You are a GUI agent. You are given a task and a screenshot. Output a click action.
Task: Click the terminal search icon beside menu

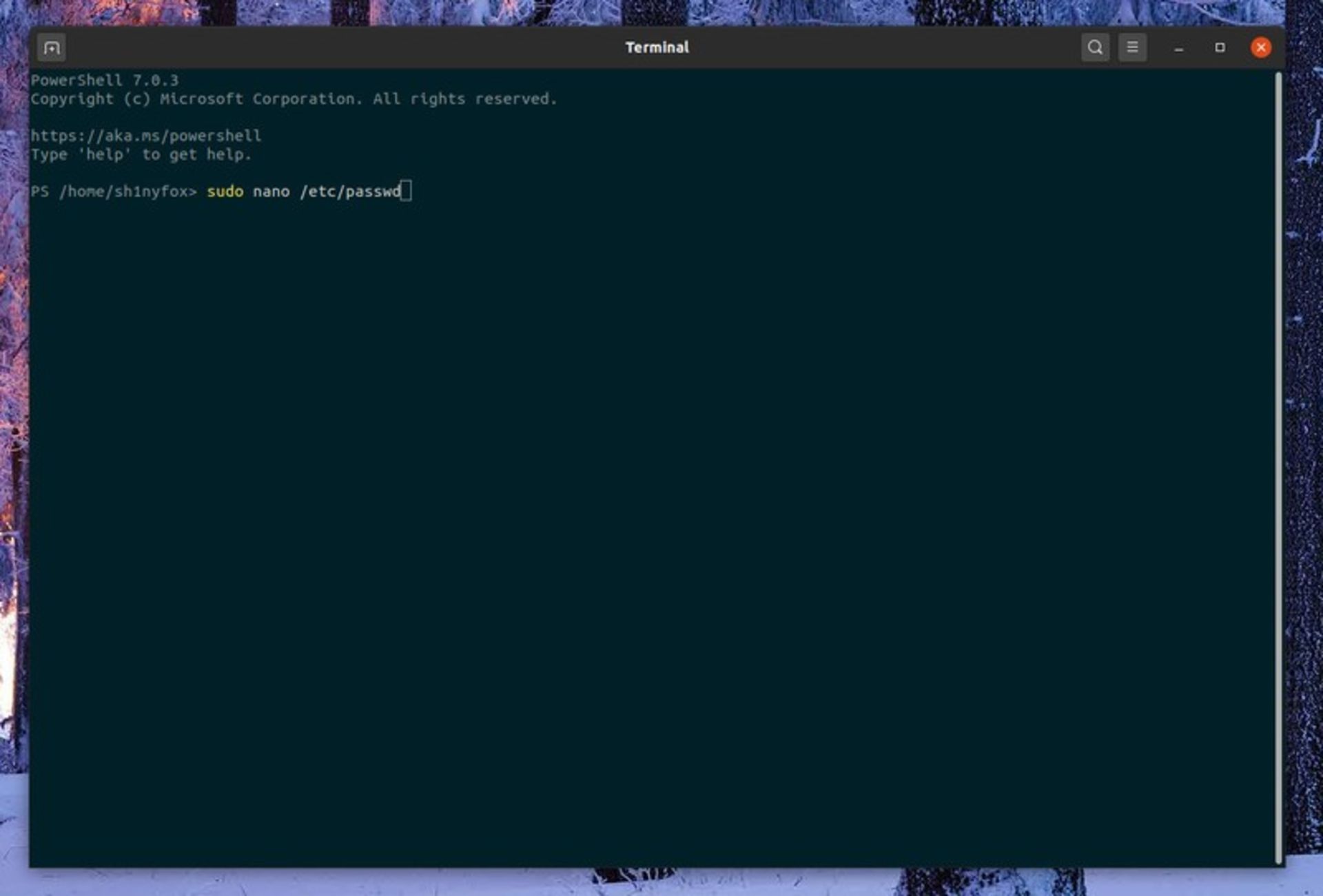[1094, 48]
